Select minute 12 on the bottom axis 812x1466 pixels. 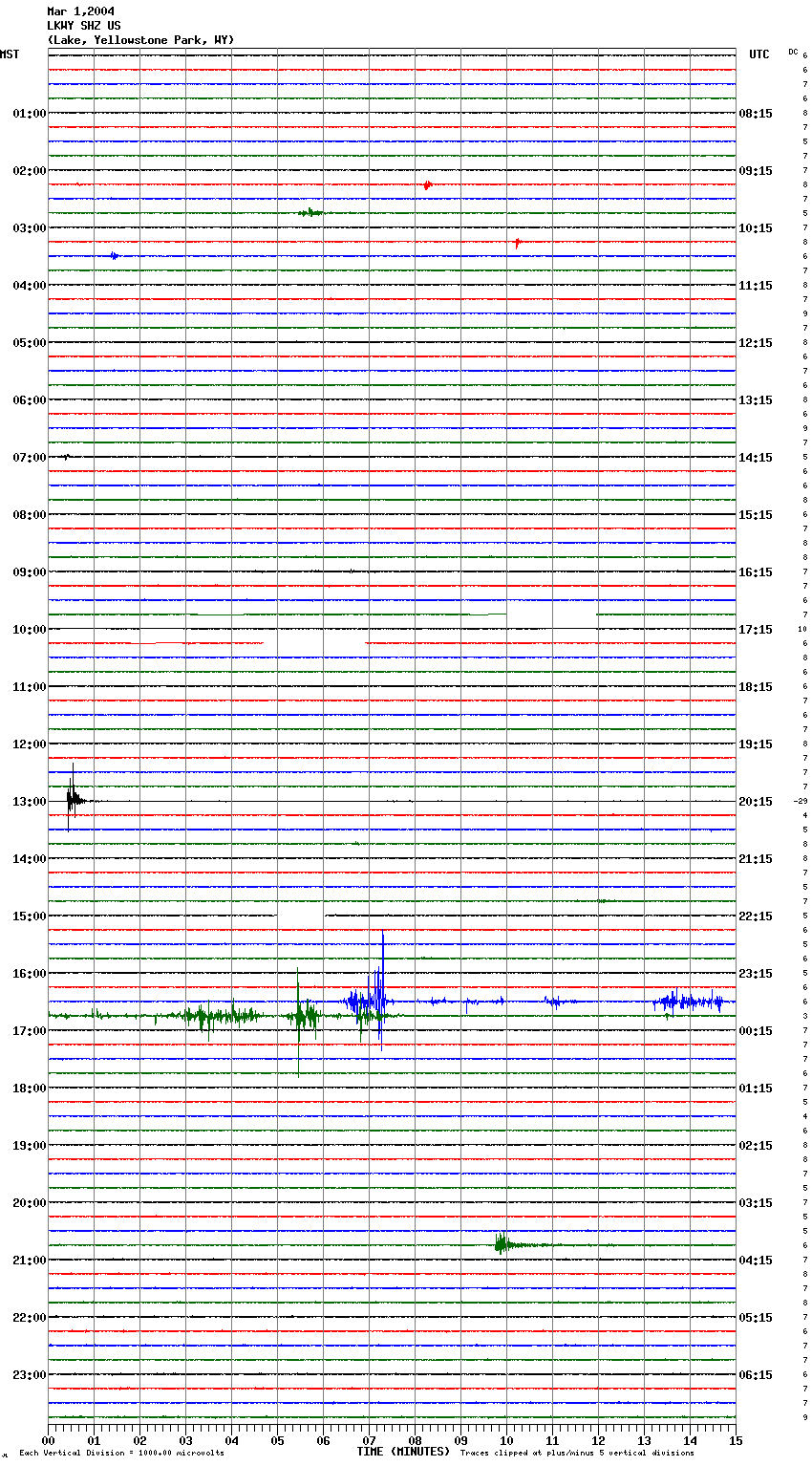point(598,1439)
